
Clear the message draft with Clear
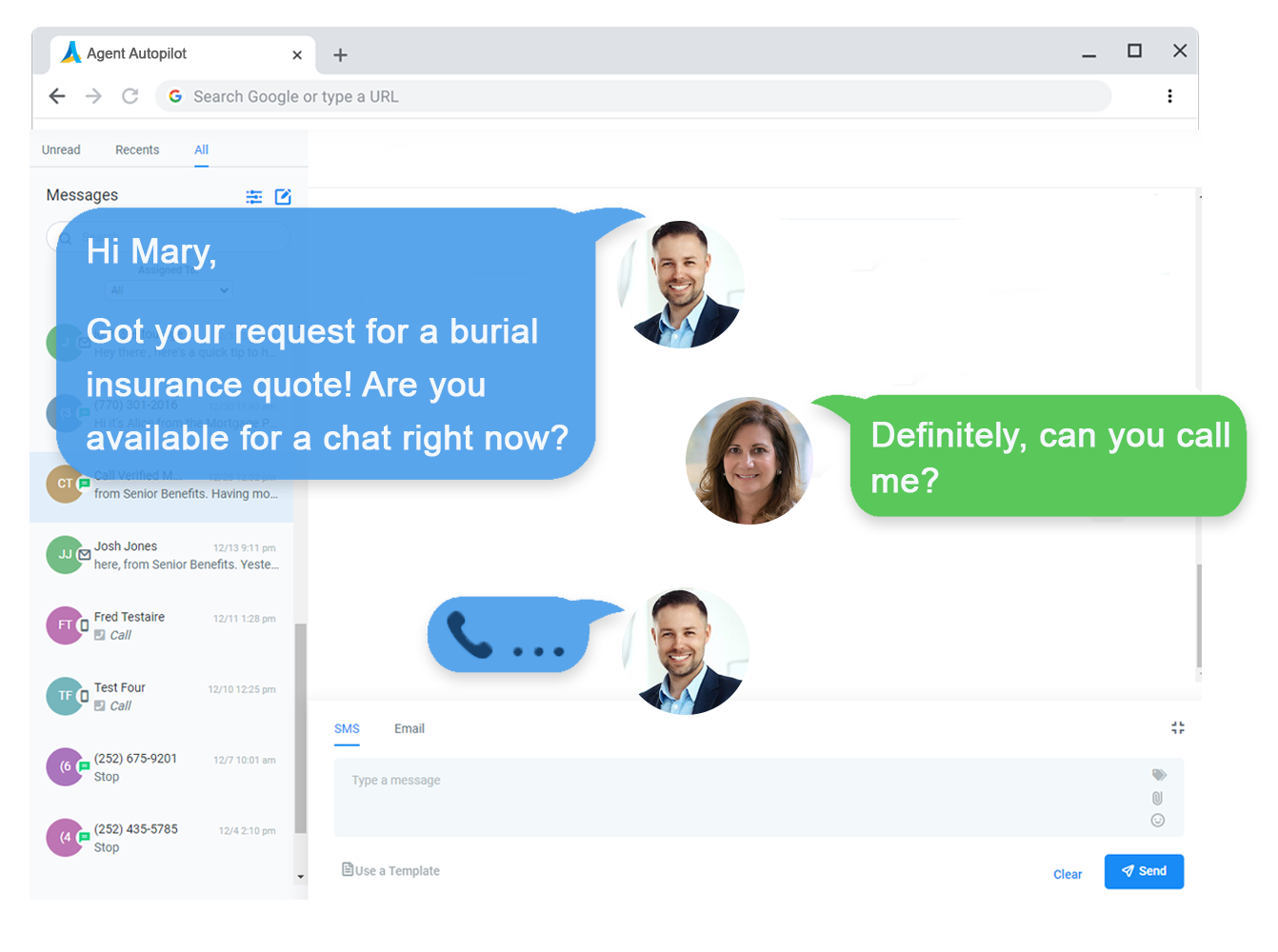point(1068,875)
